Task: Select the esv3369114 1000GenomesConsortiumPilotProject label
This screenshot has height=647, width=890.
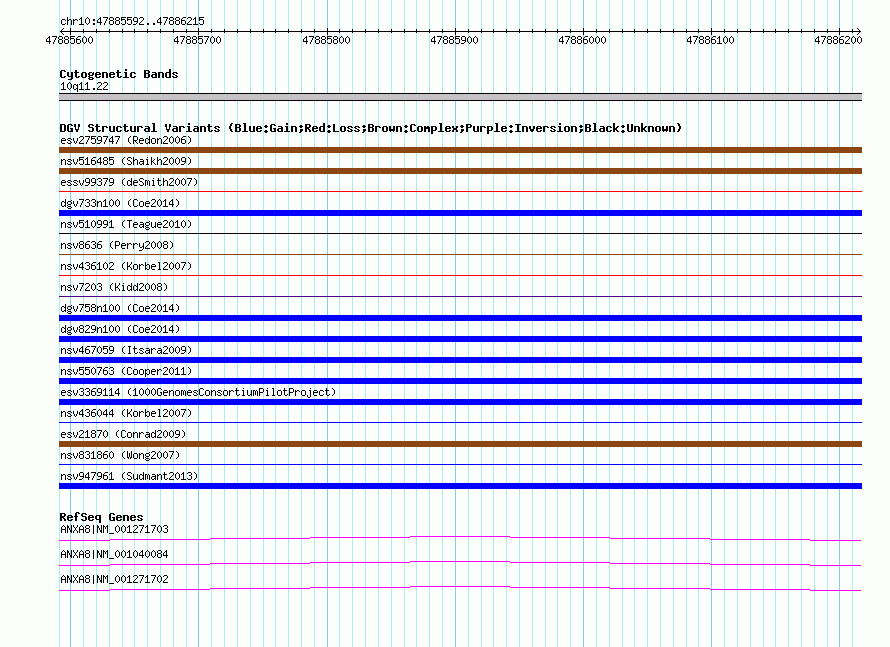Action: point(197,392)
